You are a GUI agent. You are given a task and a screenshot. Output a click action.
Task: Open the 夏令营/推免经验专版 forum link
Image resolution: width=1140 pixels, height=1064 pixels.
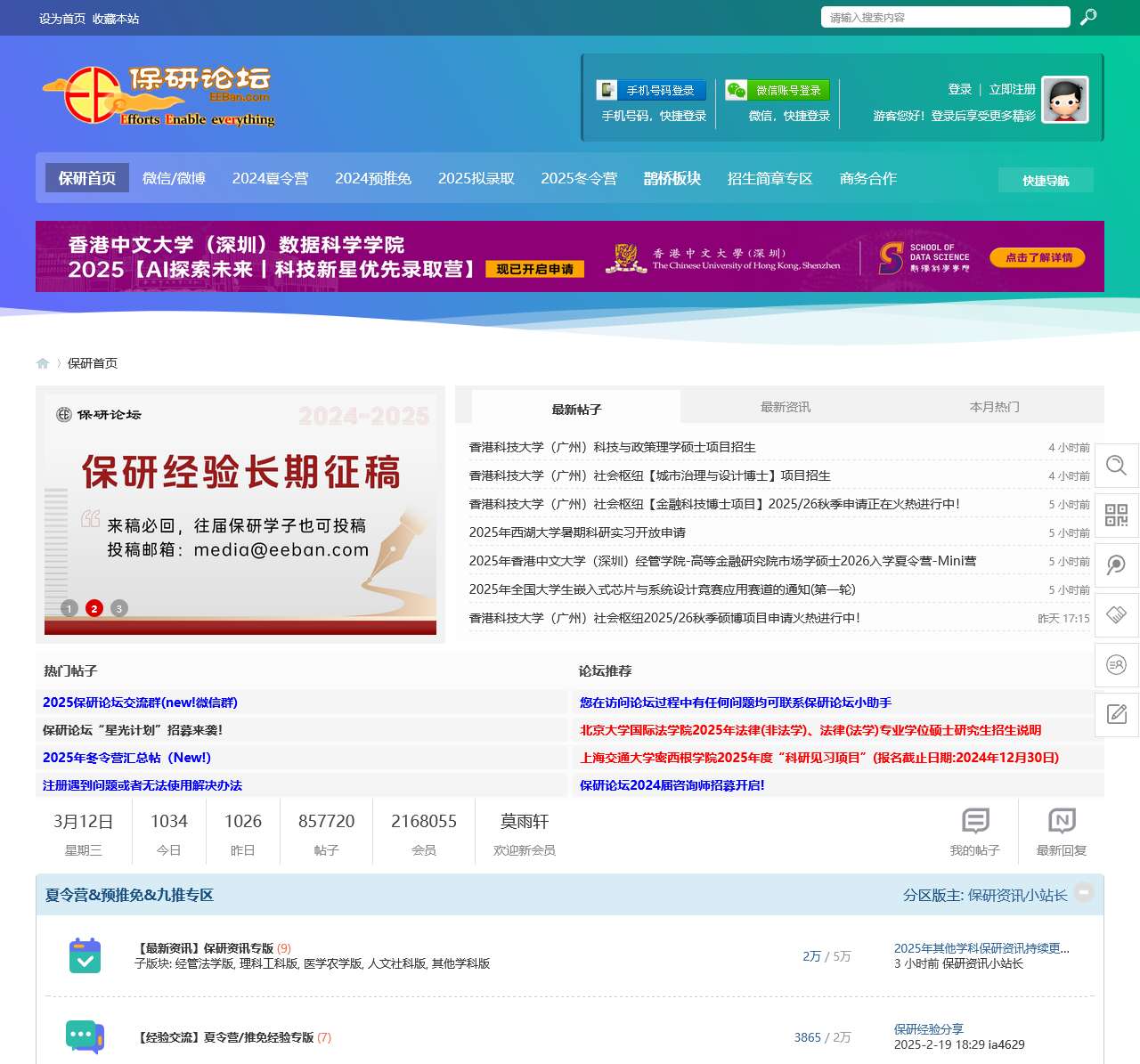tap(224, 1037)
